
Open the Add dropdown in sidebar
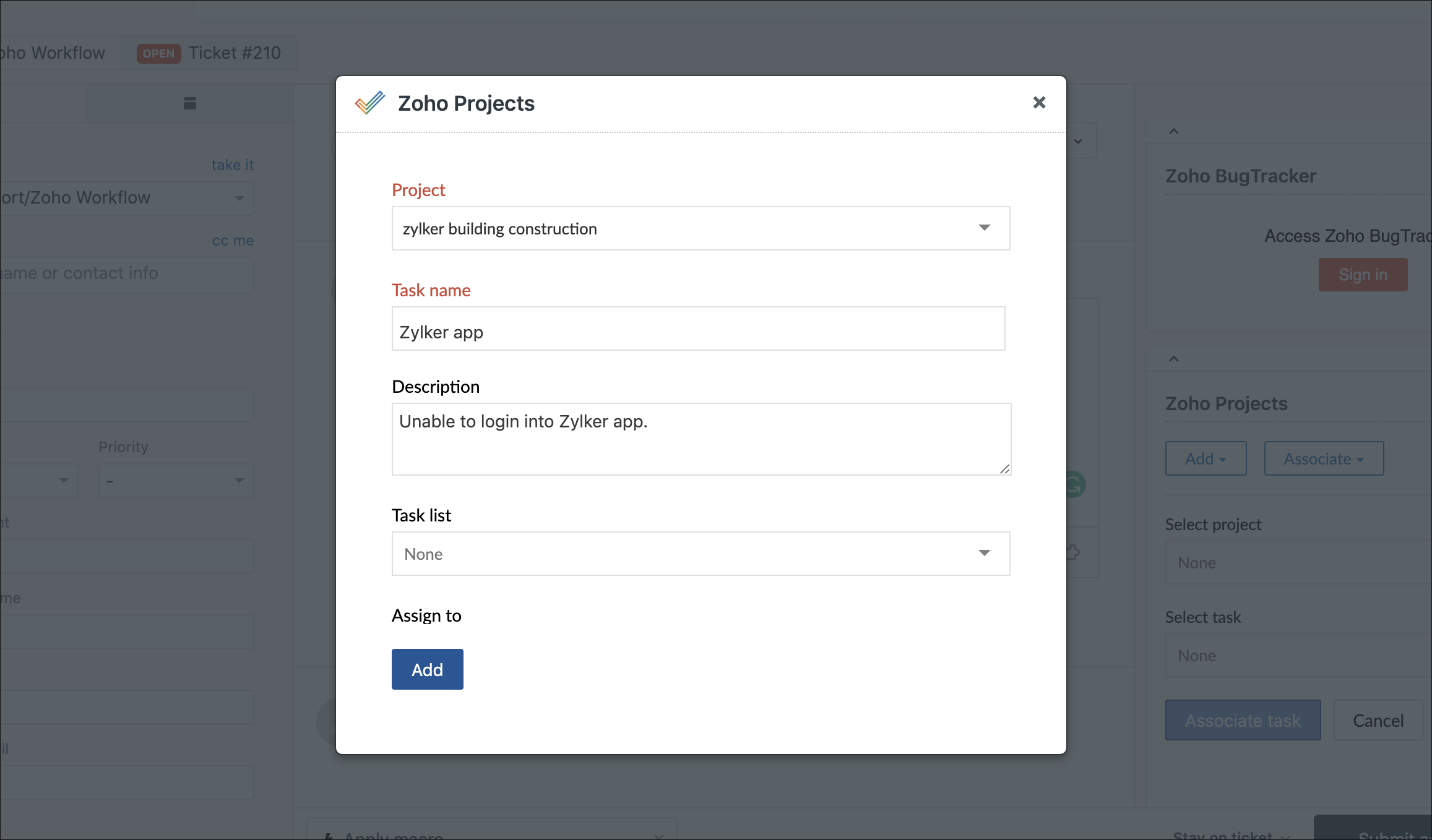coord(1206,459)
